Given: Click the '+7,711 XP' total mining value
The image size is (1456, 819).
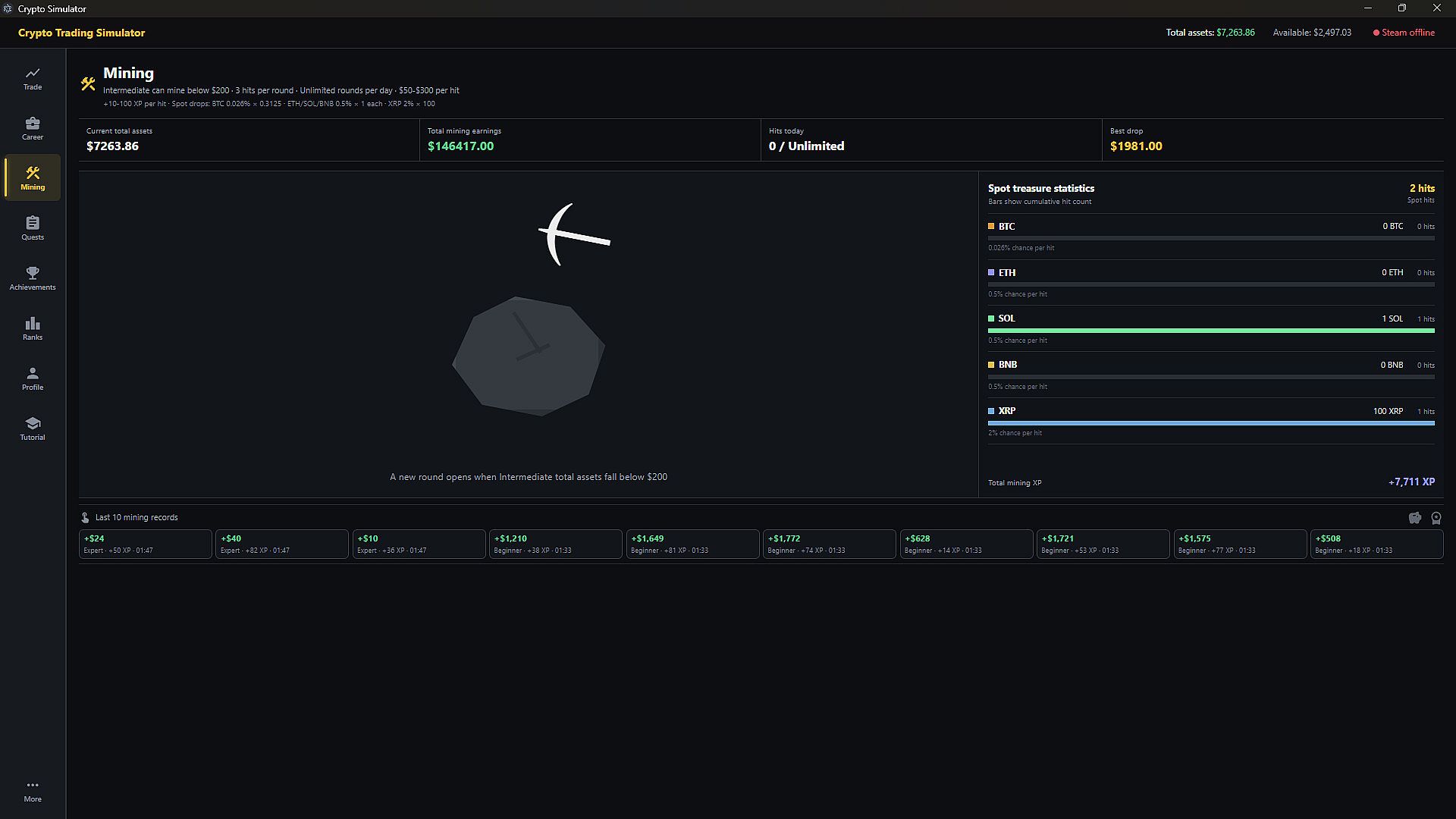Looking at the screenshot, I should click(x=1412, y=482).
